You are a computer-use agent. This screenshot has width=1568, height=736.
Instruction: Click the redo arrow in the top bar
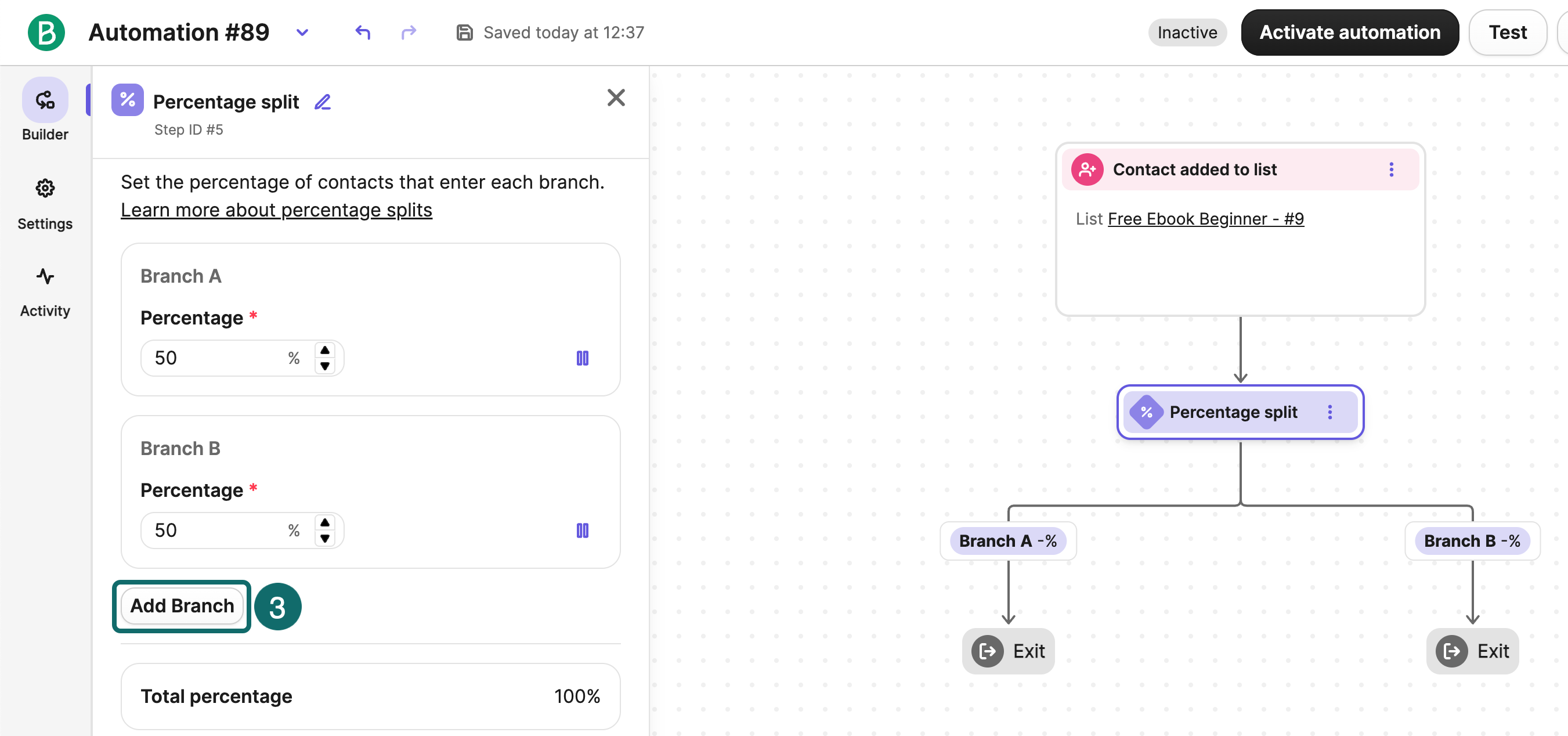click(x=409, y=33)
